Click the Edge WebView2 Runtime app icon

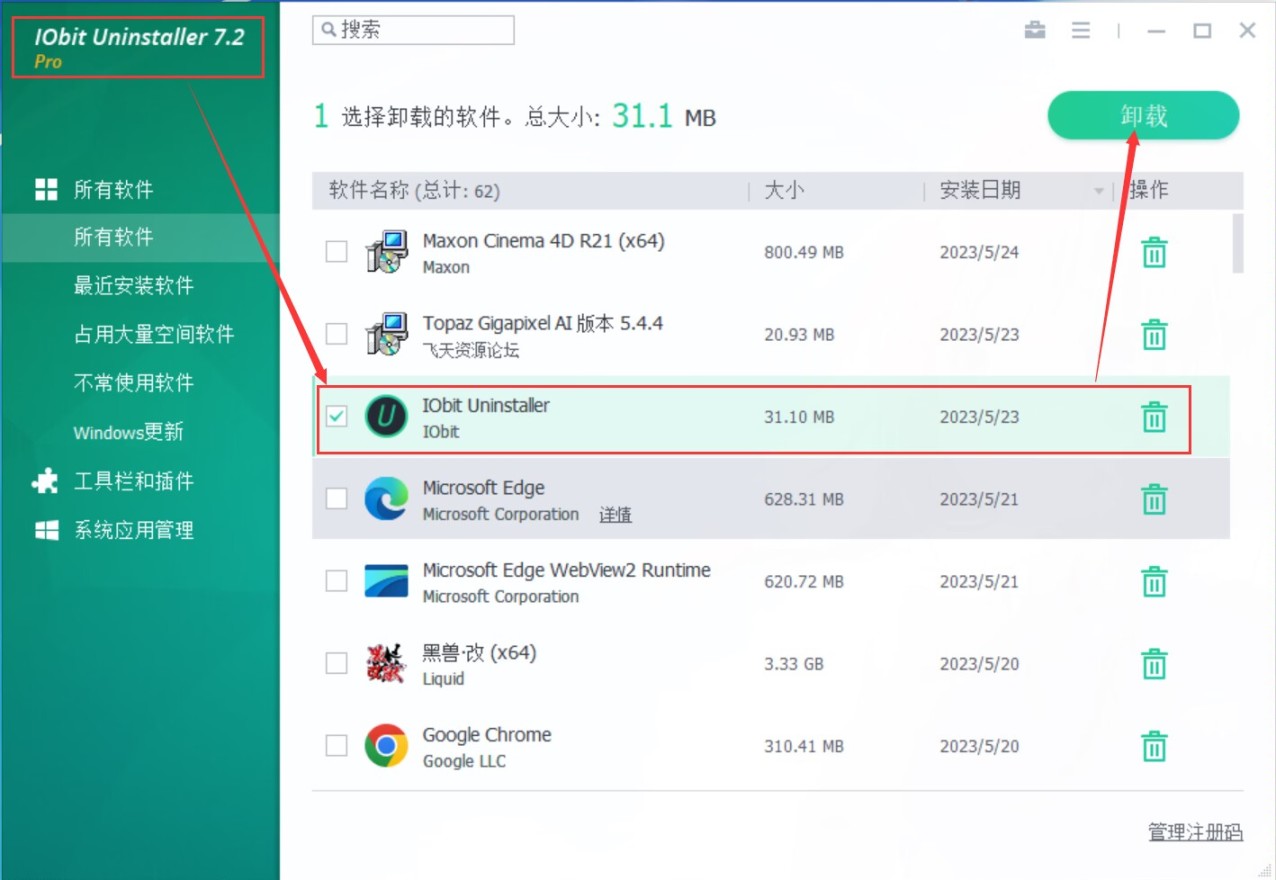[x=386, y=581]
